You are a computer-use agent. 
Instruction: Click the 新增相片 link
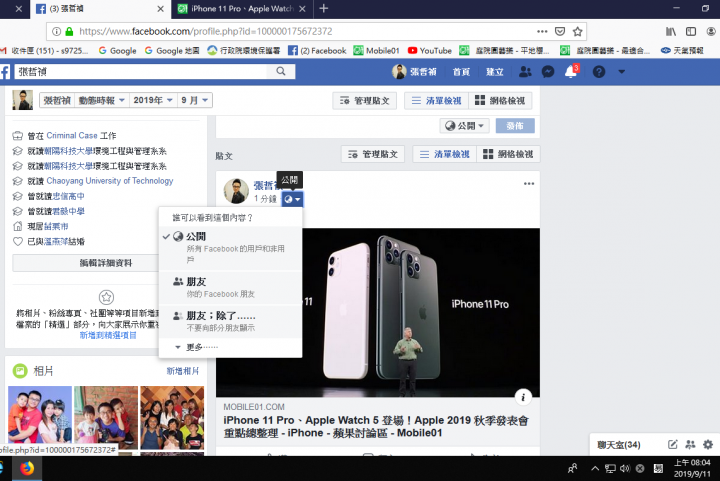[x=182, y=371]
